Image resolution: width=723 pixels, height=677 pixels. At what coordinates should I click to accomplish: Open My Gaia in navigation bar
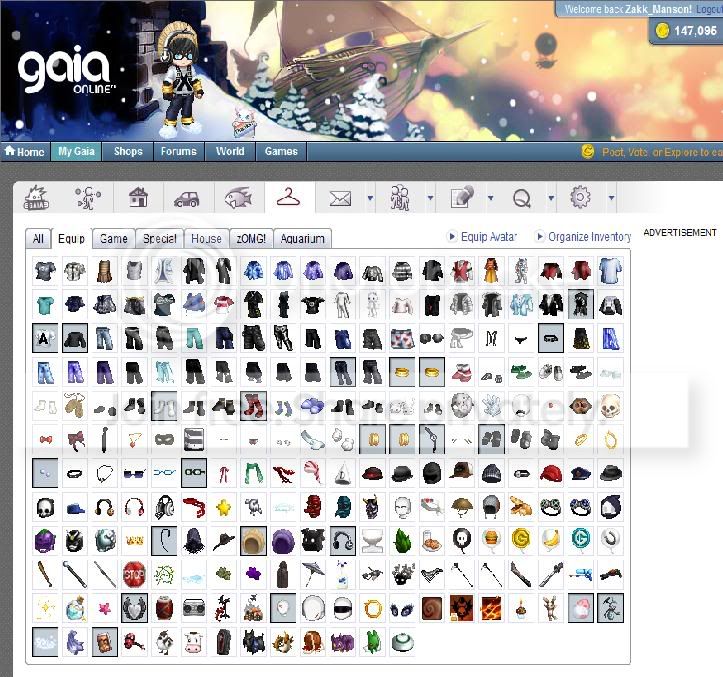pos(76,151)
